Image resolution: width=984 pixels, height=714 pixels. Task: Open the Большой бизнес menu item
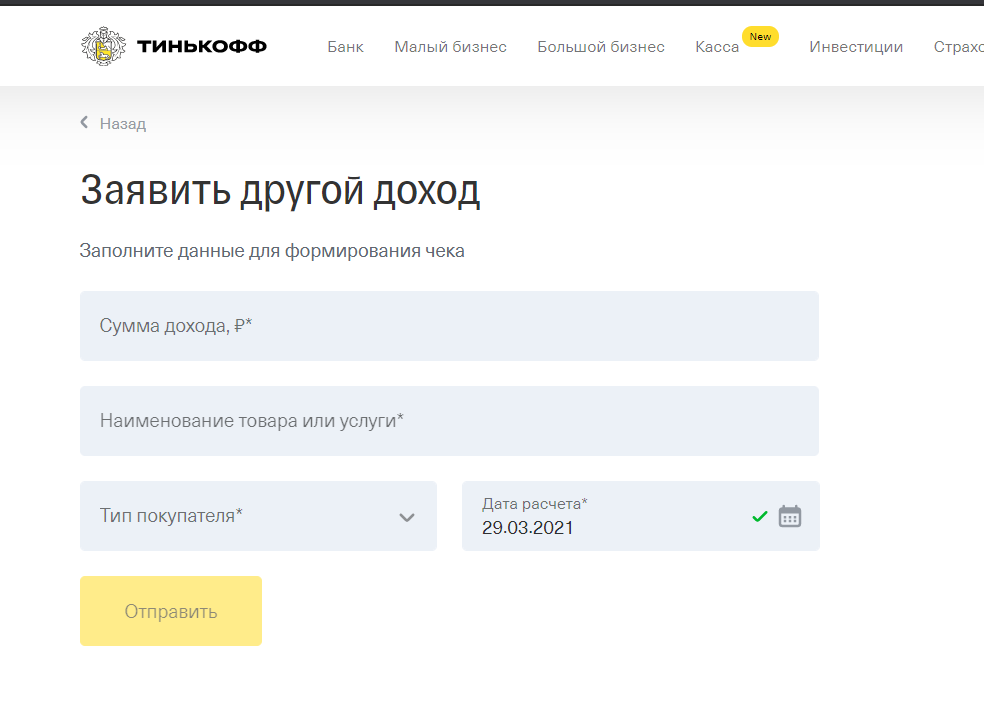click(601, 47)
